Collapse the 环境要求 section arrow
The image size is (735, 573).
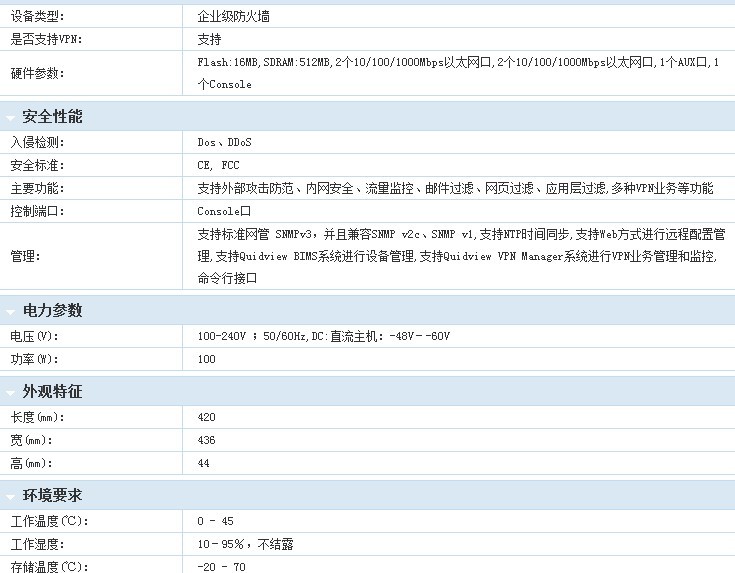pyautogui.click(x=10, y=497)
